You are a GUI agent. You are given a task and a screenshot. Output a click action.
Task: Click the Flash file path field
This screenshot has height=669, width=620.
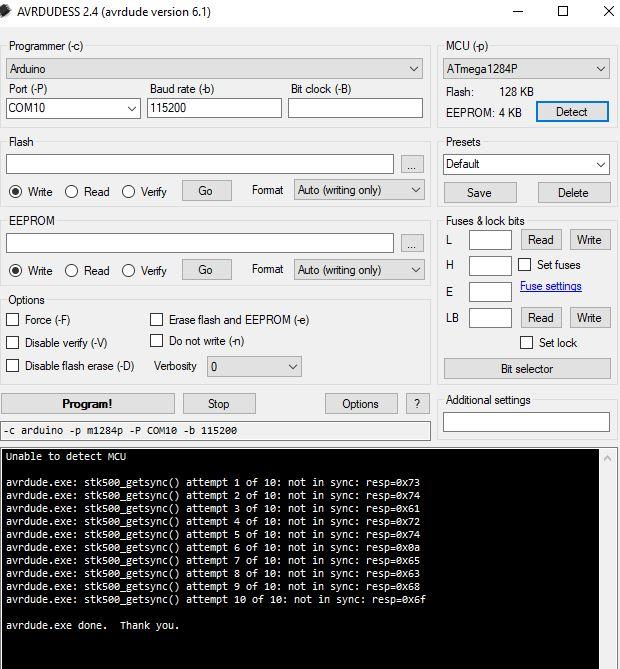tap(200, 164)
